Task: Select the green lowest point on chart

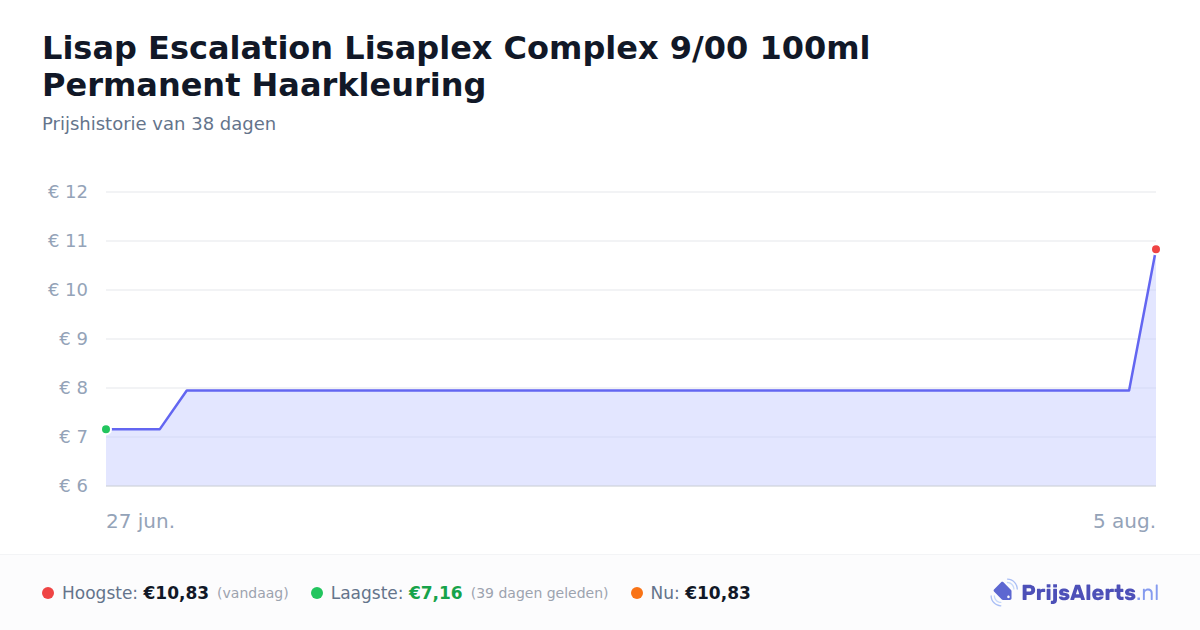Action: coord(106,429)
